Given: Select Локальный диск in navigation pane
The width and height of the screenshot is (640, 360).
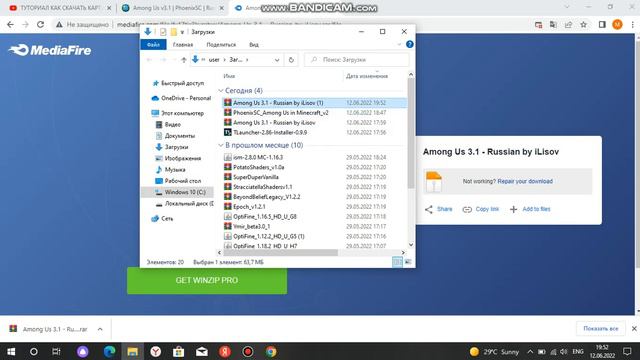Looking at the screenshot, I should [184, 203].
